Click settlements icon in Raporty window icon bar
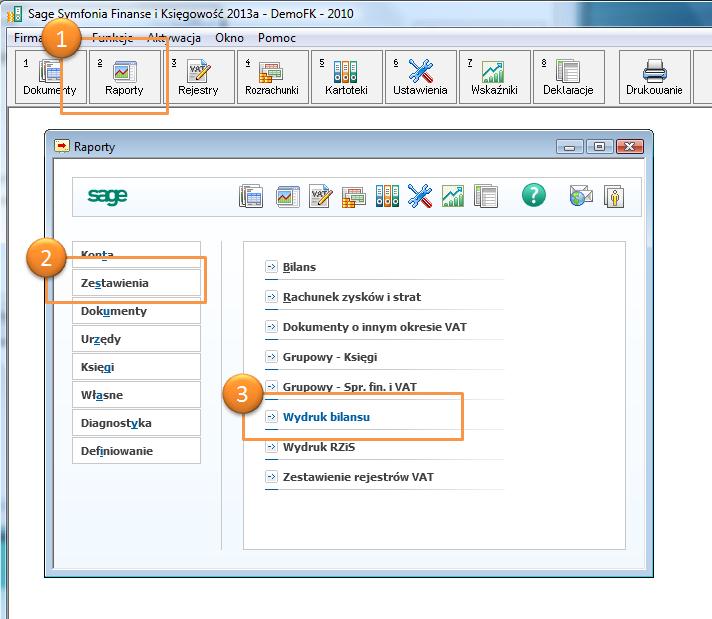712x619 pixels. pos(354,197)
